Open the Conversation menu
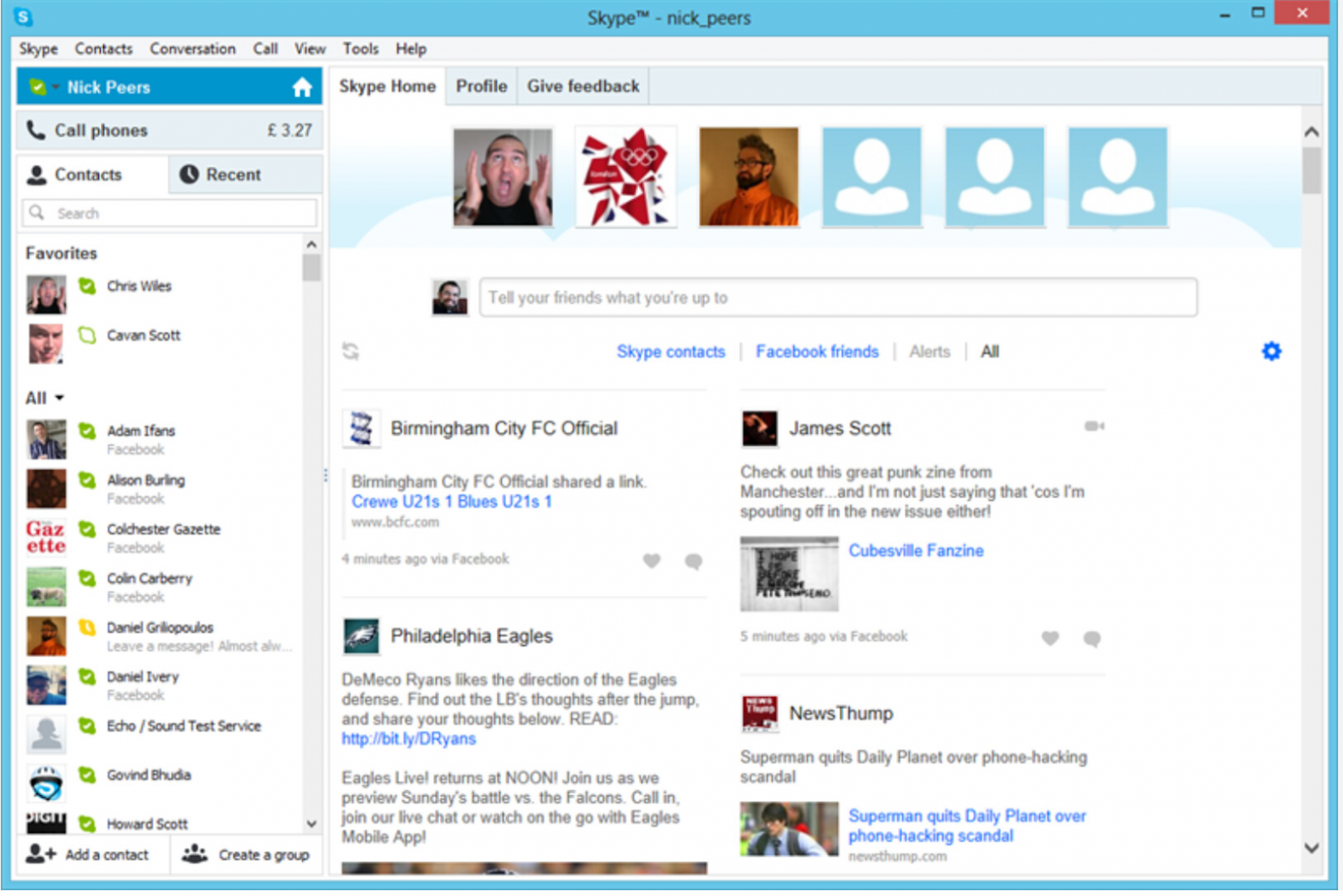This screenshot has height=896, width=1343. (192, 49)
